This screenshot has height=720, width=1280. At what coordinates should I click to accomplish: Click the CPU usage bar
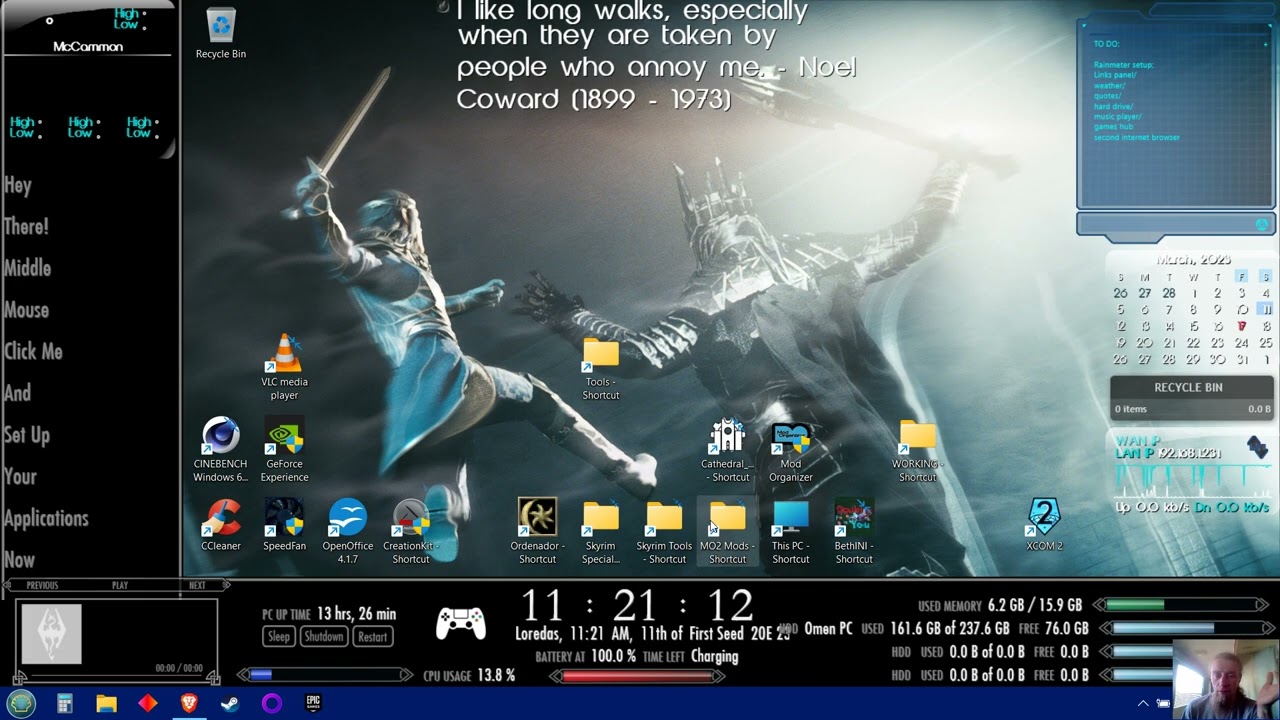pos(325,675)
